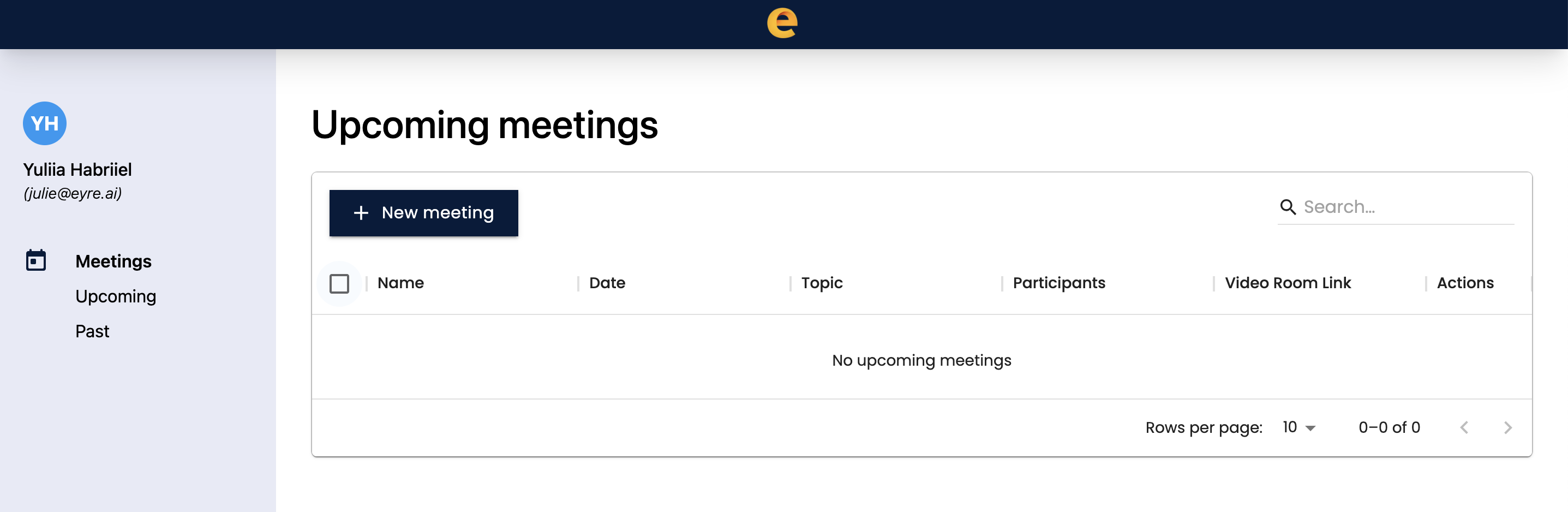This screenshot has width=1568, height=512.
Task: Sort by the Date column header
Action: (607, 283)
